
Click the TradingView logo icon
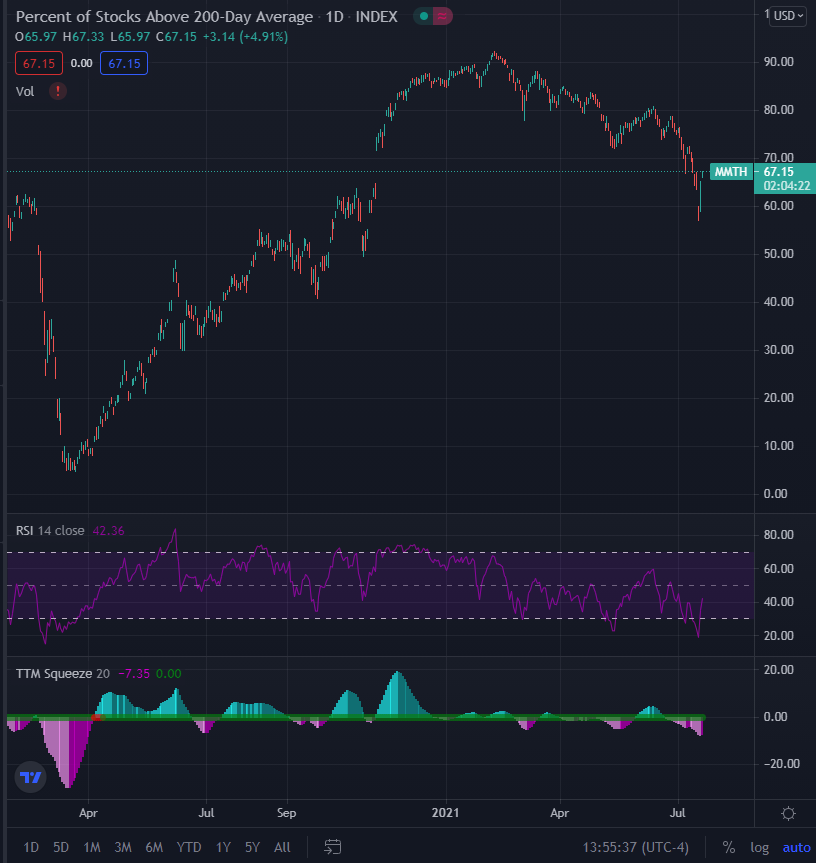click(x=30, y=777)
